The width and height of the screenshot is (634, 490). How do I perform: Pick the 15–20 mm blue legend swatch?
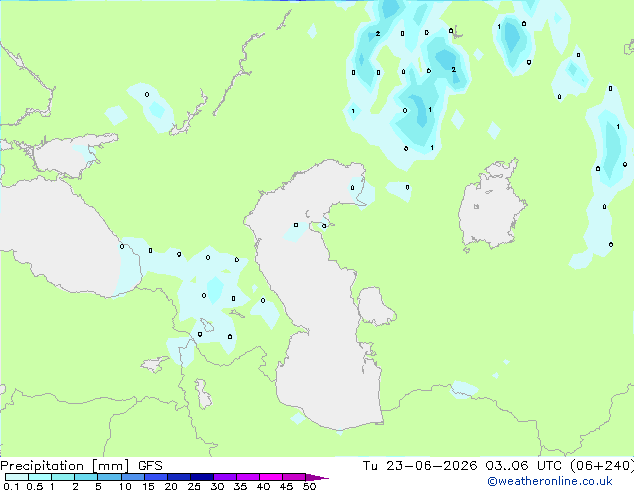click(x=155, y=477)
